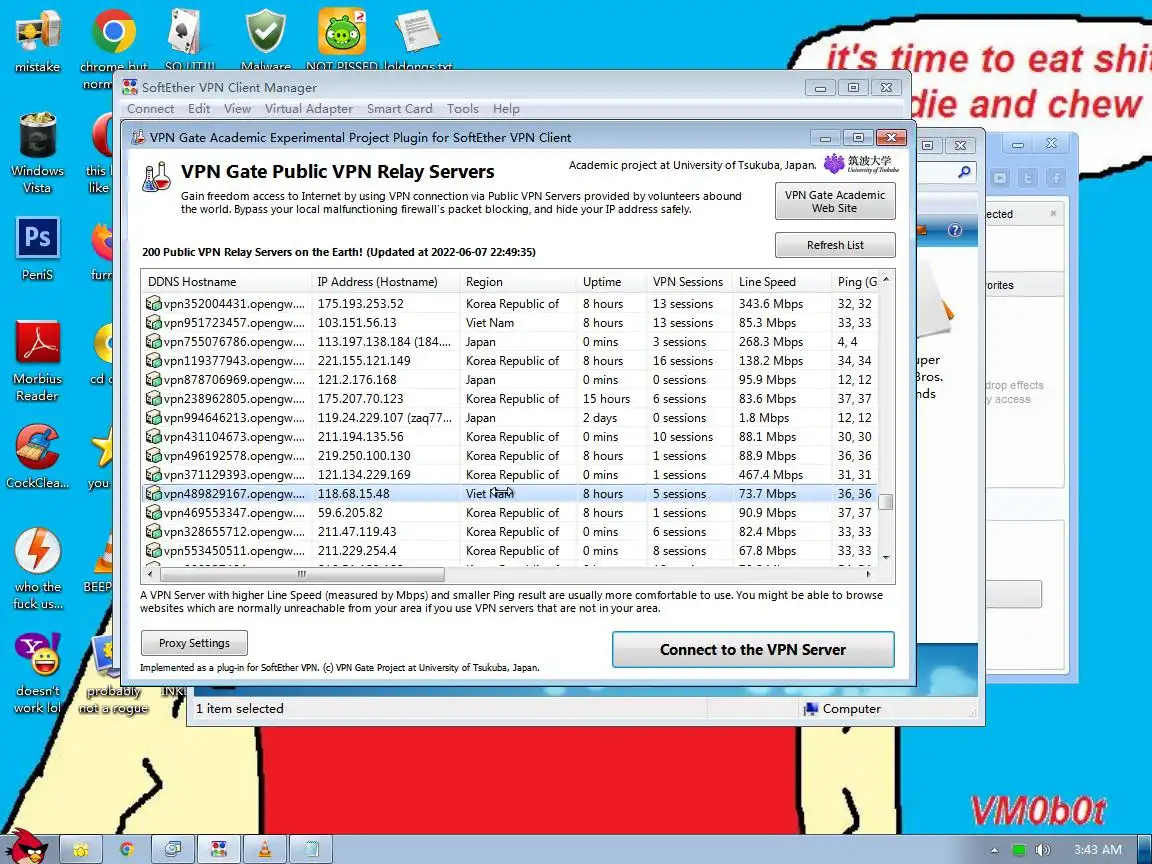The height and width of the screenshot is (864, 1152).
Task: Click the server icon for vpn951723457
Action: tap(154, 323)
